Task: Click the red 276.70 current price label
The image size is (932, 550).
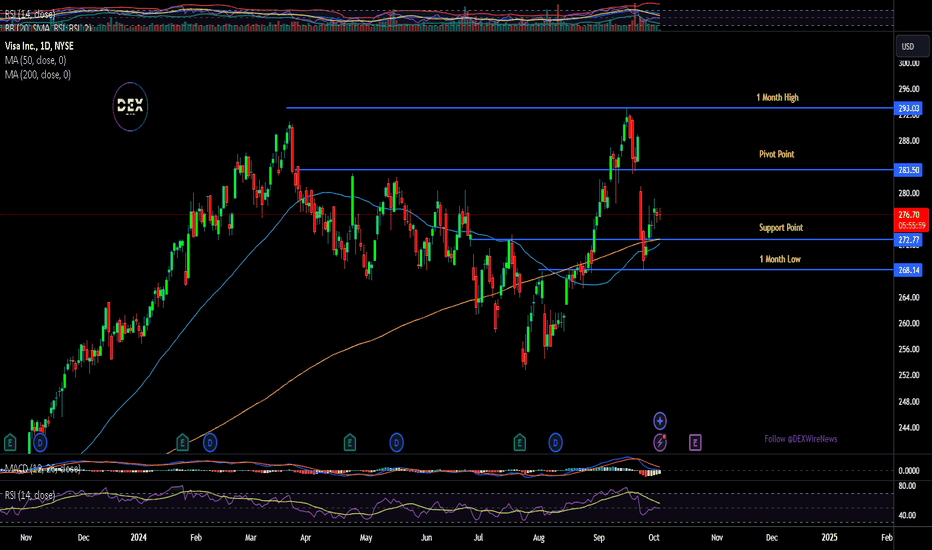Action: coord(911,219)
